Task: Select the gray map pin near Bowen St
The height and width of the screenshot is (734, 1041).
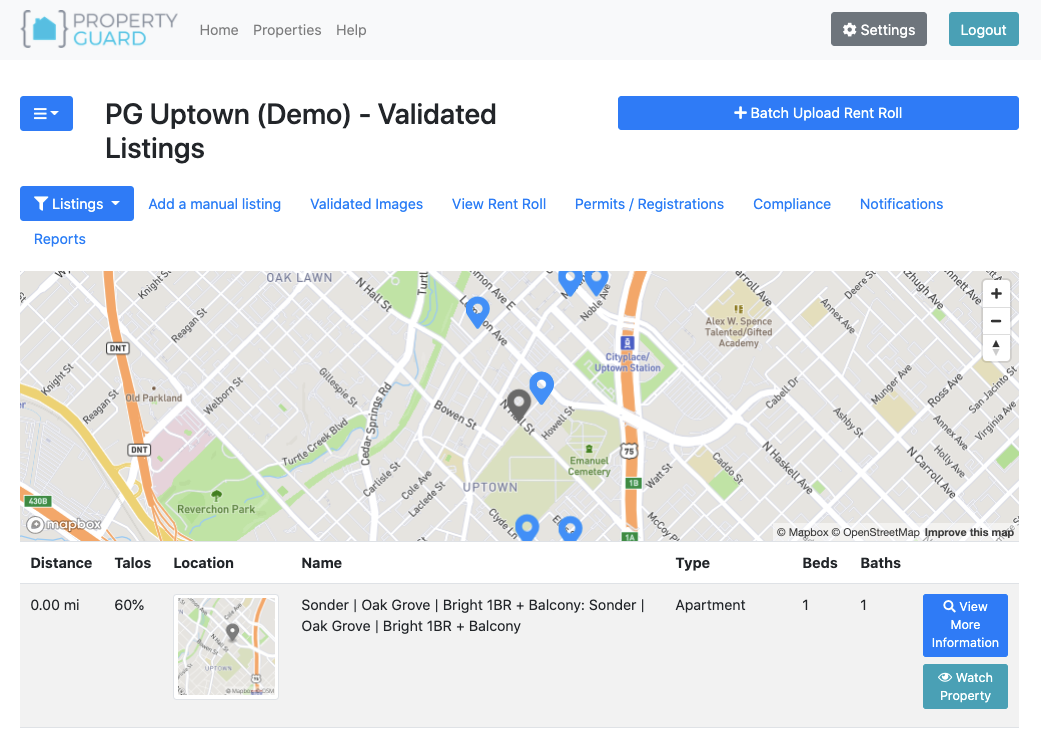Action: click(x=519, y=404)
